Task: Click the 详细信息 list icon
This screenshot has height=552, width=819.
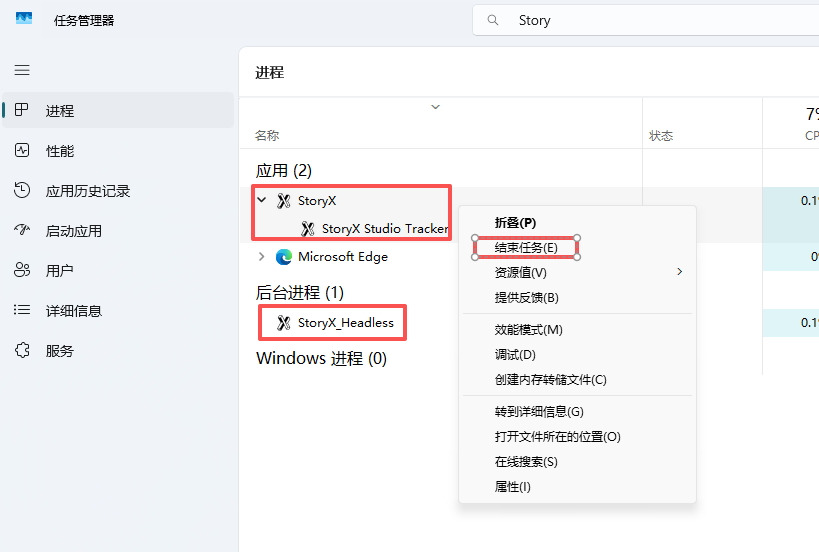Action: tap(22, 310)
